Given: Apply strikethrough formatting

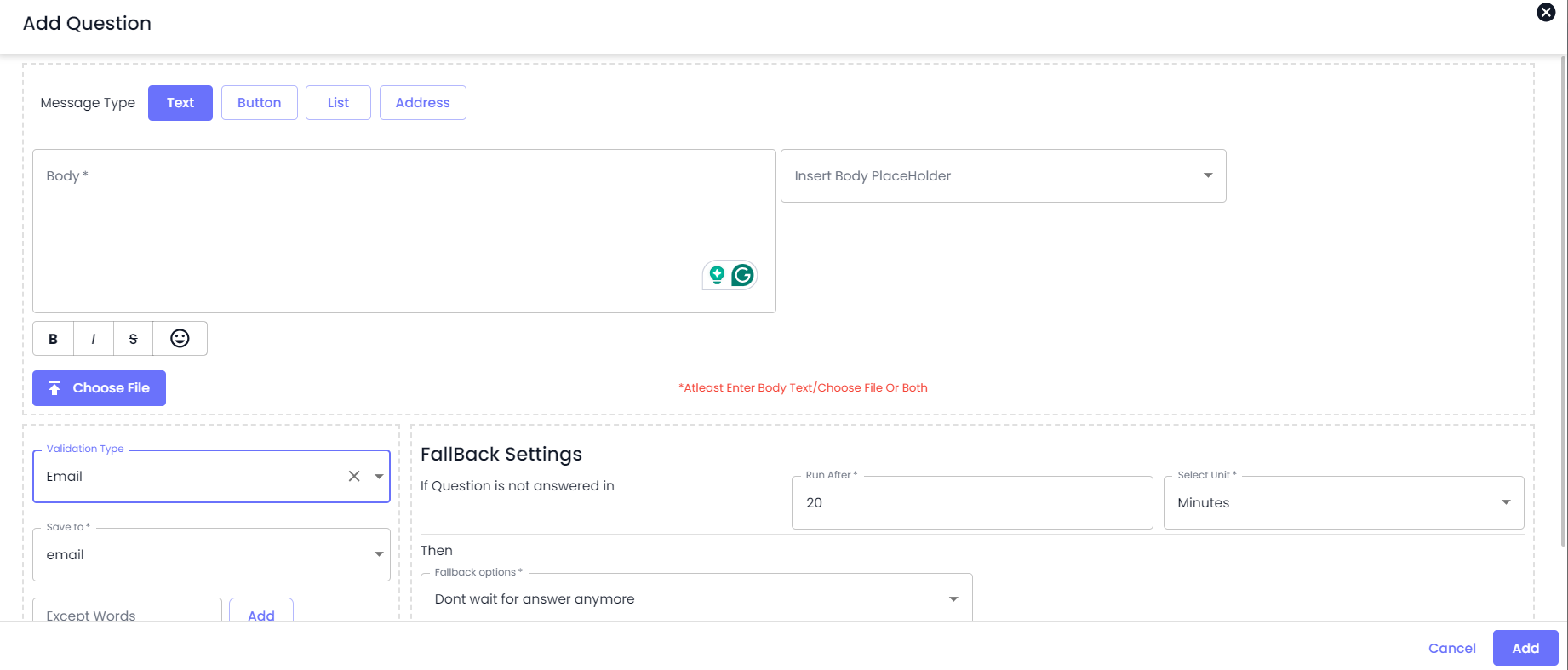Looking at the screenshot, I should point(133,339).
